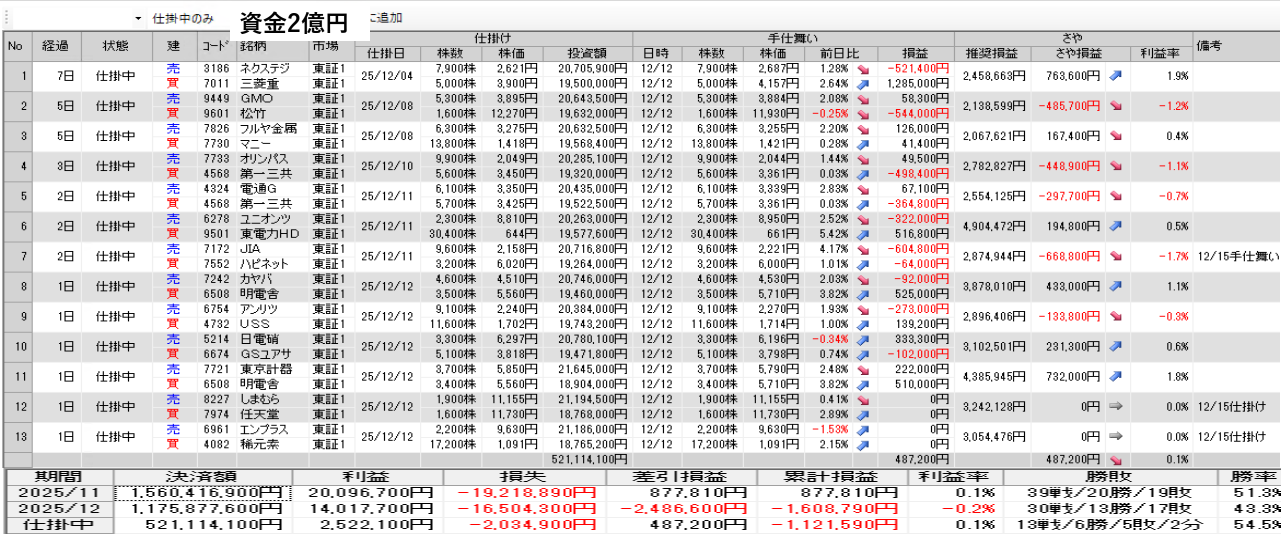This screenshot has width=1281, height=534.
Task: Select the 2025/11 period row in the summary
Action: tap(58, 492)
